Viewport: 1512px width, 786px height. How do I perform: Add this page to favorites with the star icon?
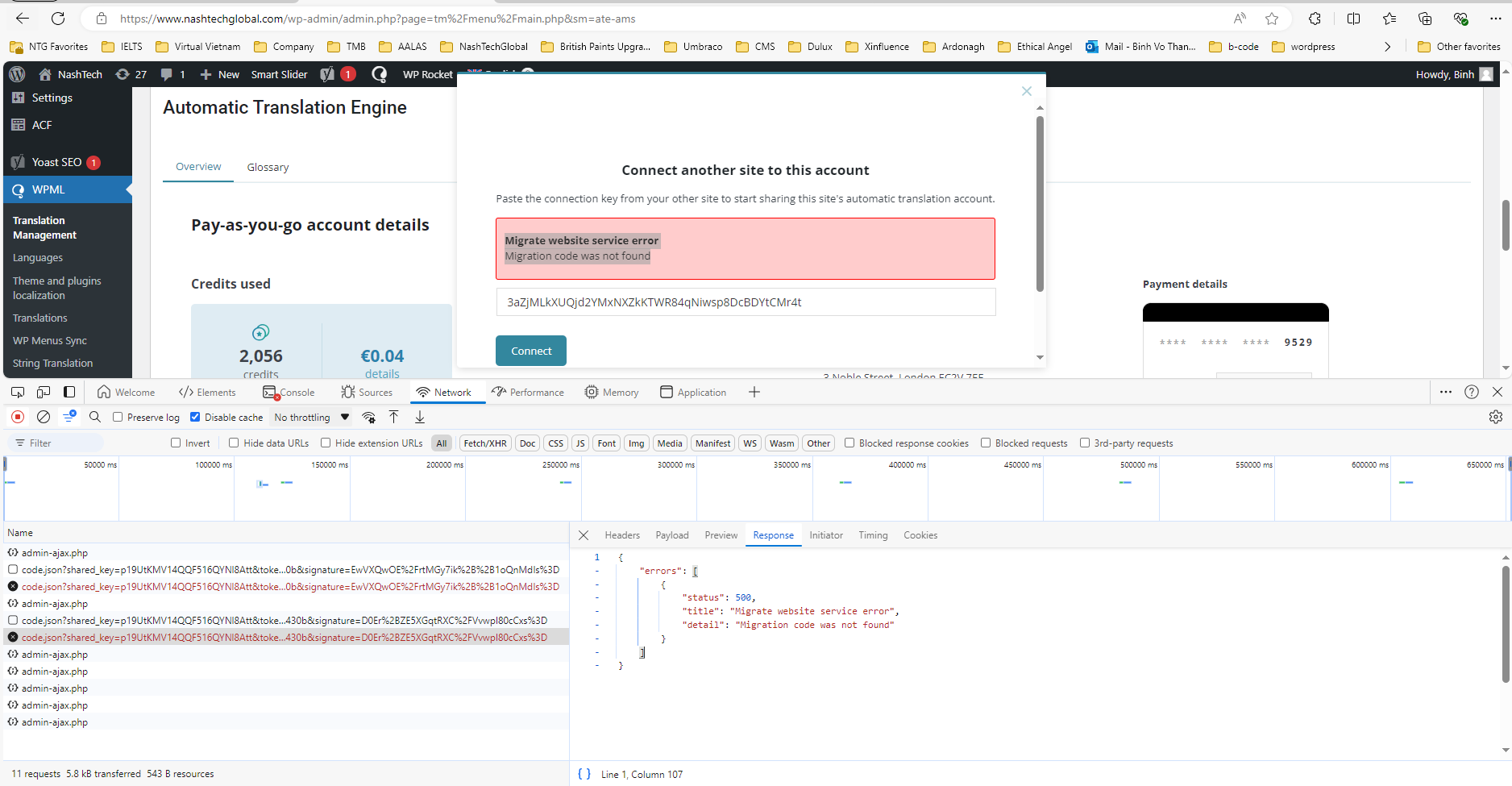click(1272, 19)
